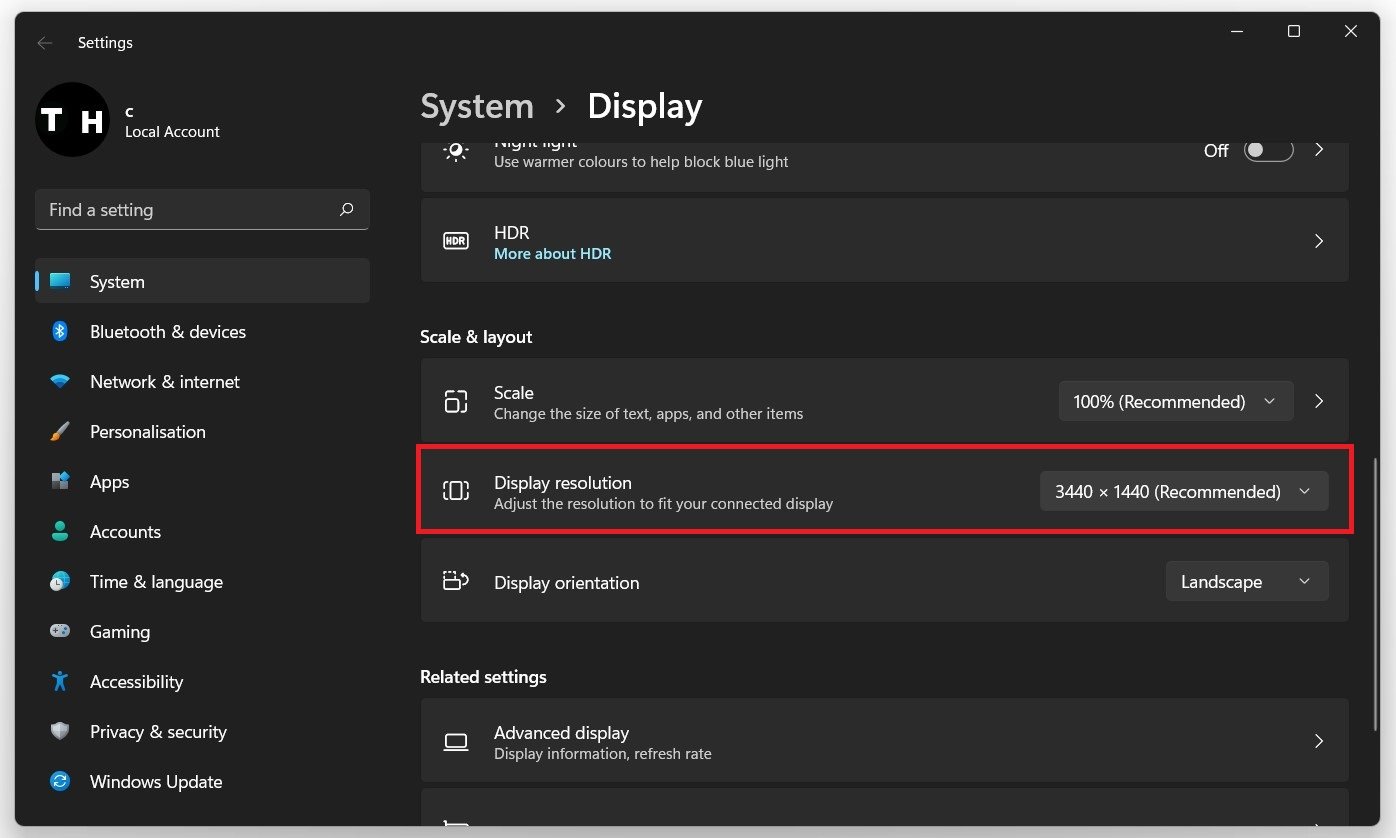Open the More about HDR link
Screen dimensions: 1396x838
tap(552, 254)
